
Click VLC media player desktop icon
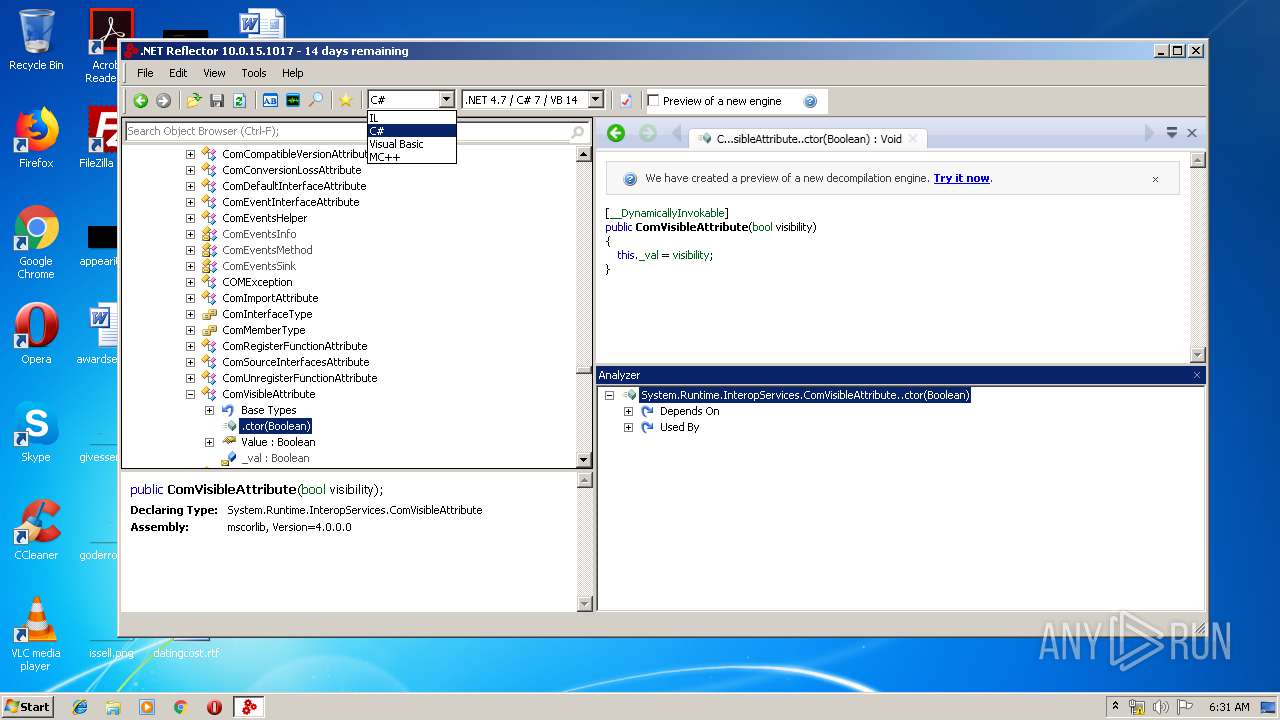(x=35, y=634)
